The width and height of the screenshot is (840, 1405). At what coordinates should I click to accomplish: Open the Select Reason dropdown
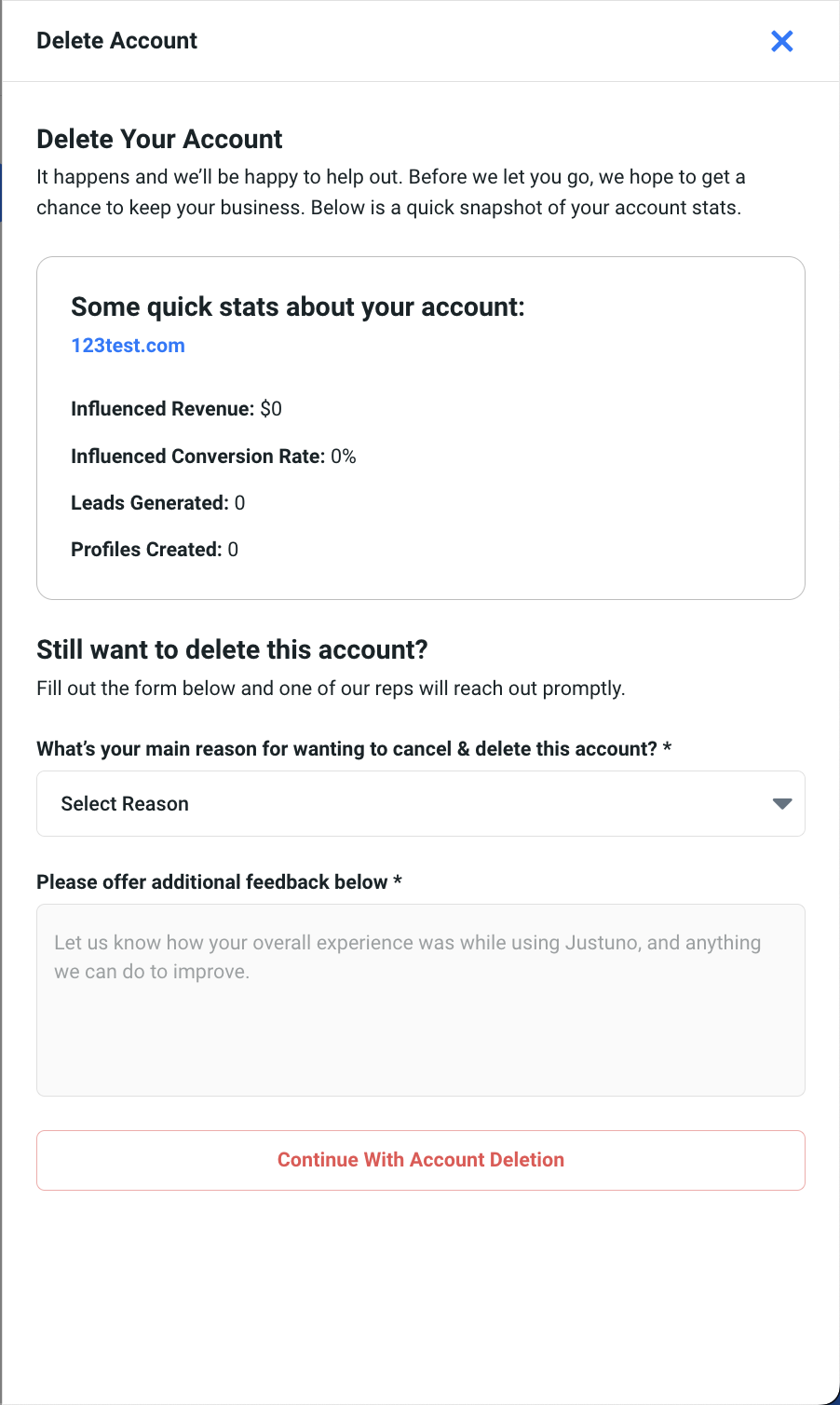point(419,804)
